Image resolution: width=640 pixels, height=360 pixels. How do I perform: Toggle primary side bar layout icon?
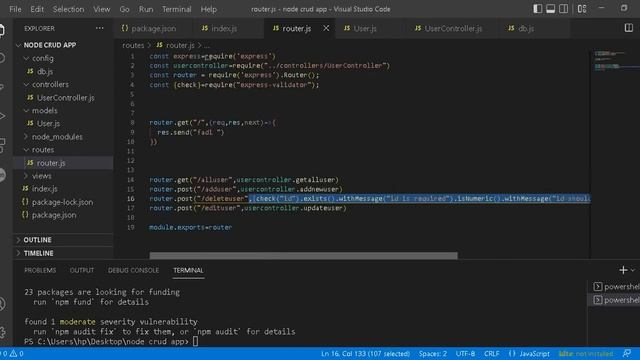point(538,9)
